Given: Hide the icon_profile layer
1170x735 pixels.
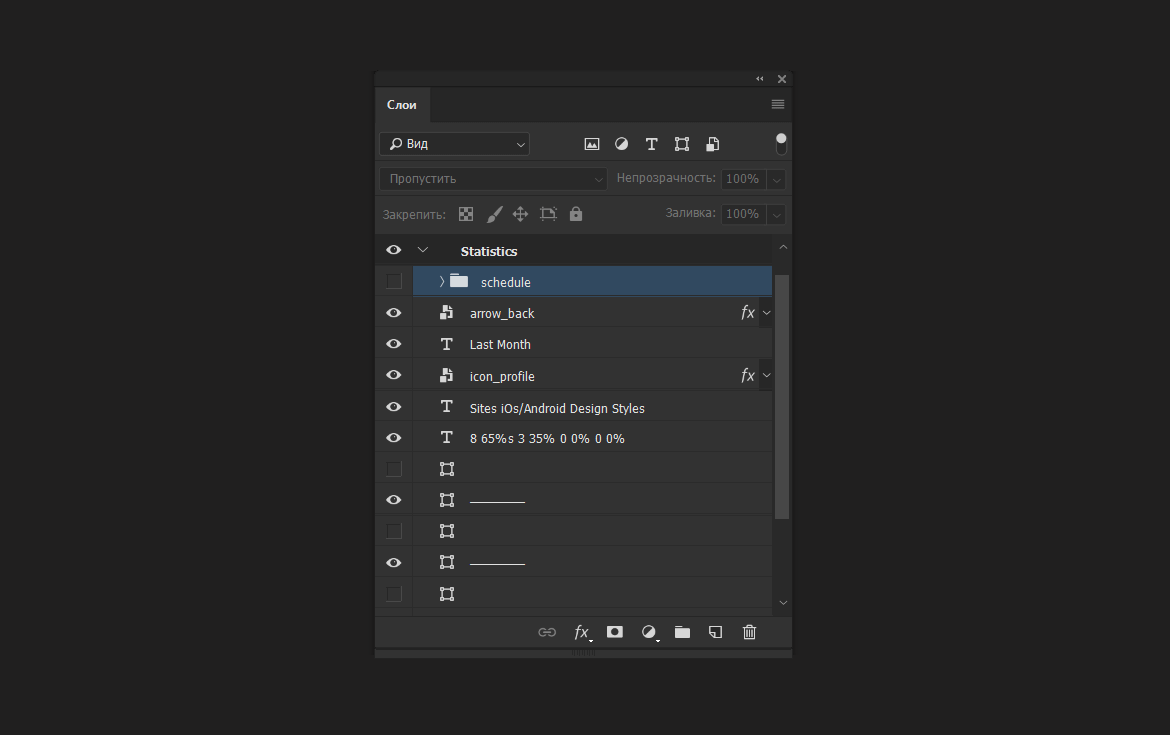Looking at the screenshot, I should coord(394,375).
